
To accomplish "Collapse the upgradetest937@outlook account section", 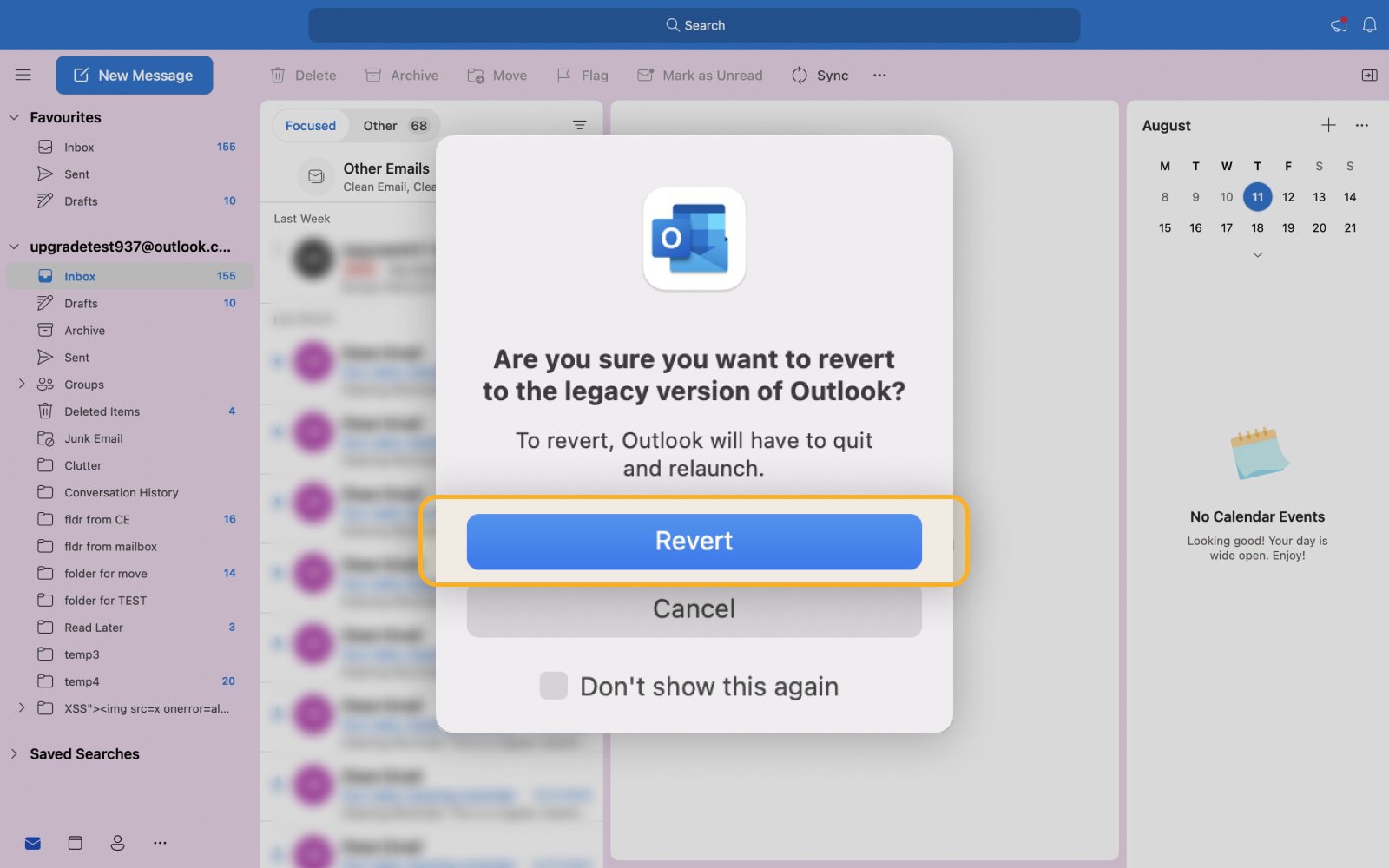I will point(14,247).
